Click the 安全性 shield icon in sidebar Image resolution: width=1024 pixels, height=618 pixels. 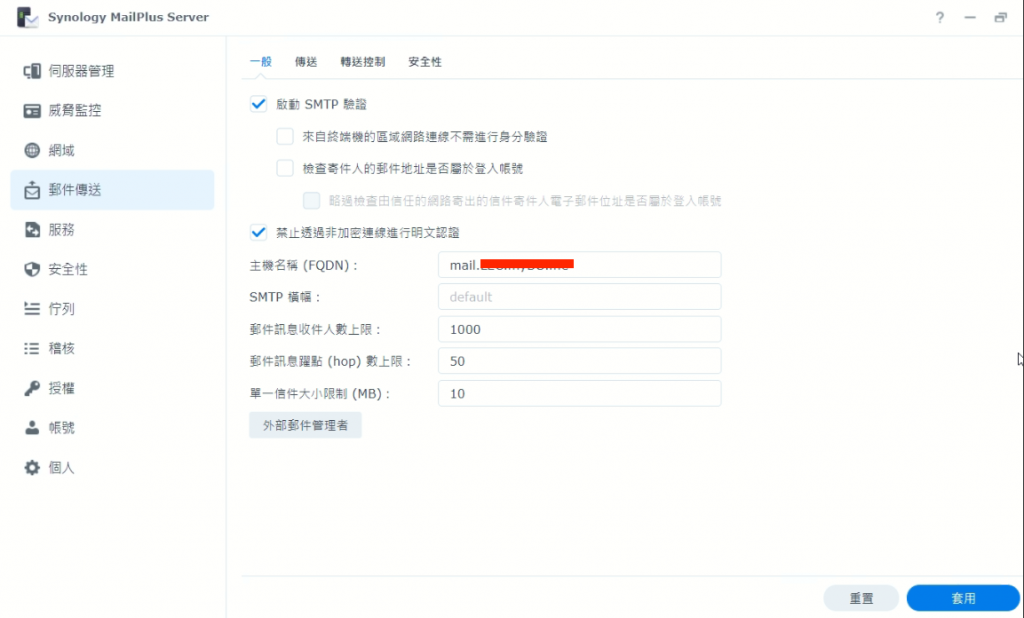pos(32,269)
